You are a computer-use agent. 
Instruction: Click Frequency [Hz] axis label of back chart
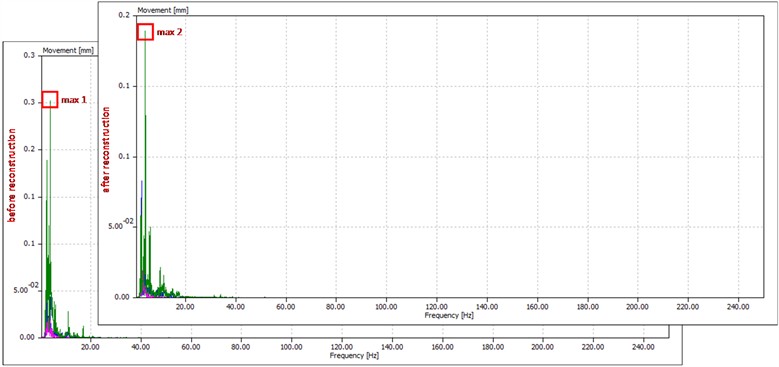349,355
